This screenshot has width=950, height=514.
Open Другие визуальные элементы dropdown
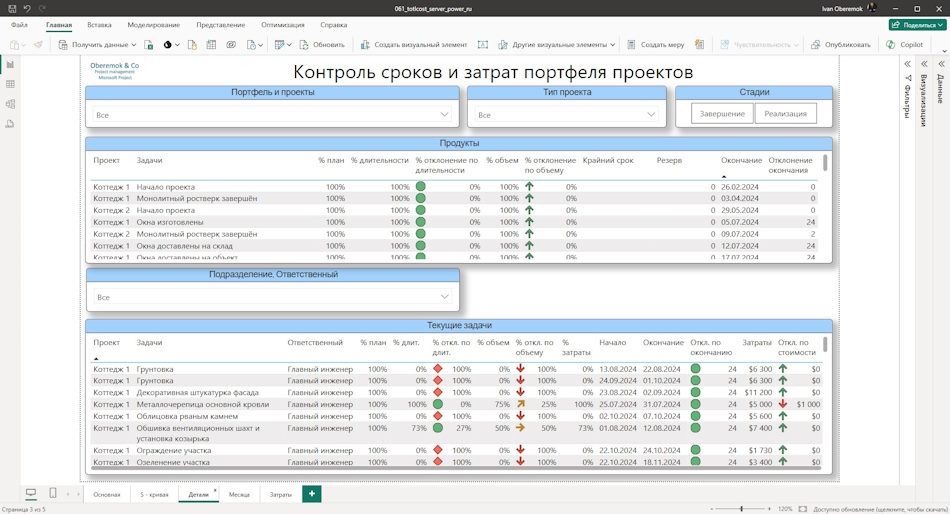tap(556, 44)
